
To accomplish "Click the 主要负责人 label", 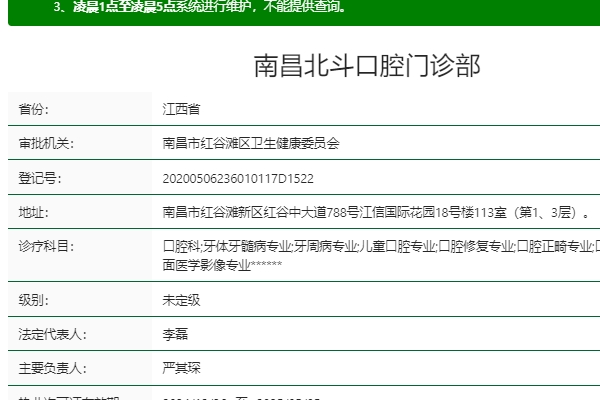I will coord(52,368).
